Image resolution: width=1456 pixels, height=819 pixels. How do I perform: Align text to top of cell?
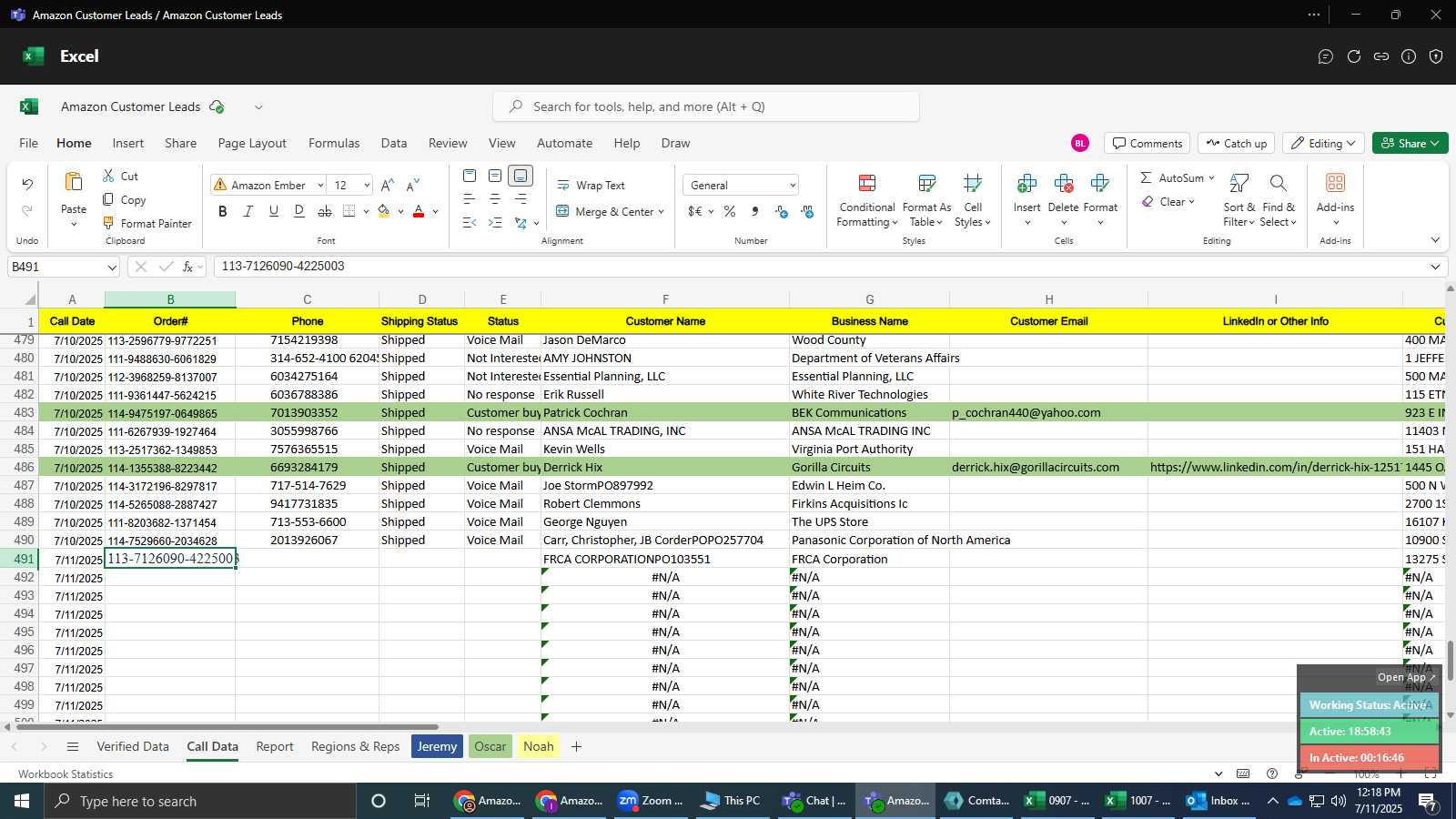(x=470, y=176)
